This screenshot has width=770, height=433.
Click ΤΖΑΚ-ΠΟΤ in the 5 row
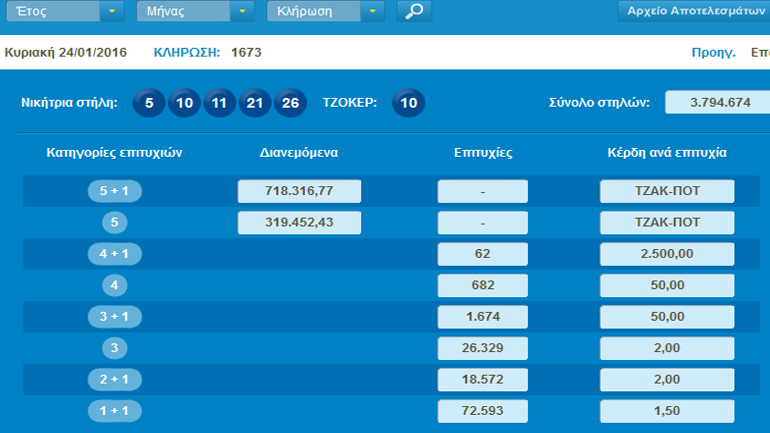[667, 222]
